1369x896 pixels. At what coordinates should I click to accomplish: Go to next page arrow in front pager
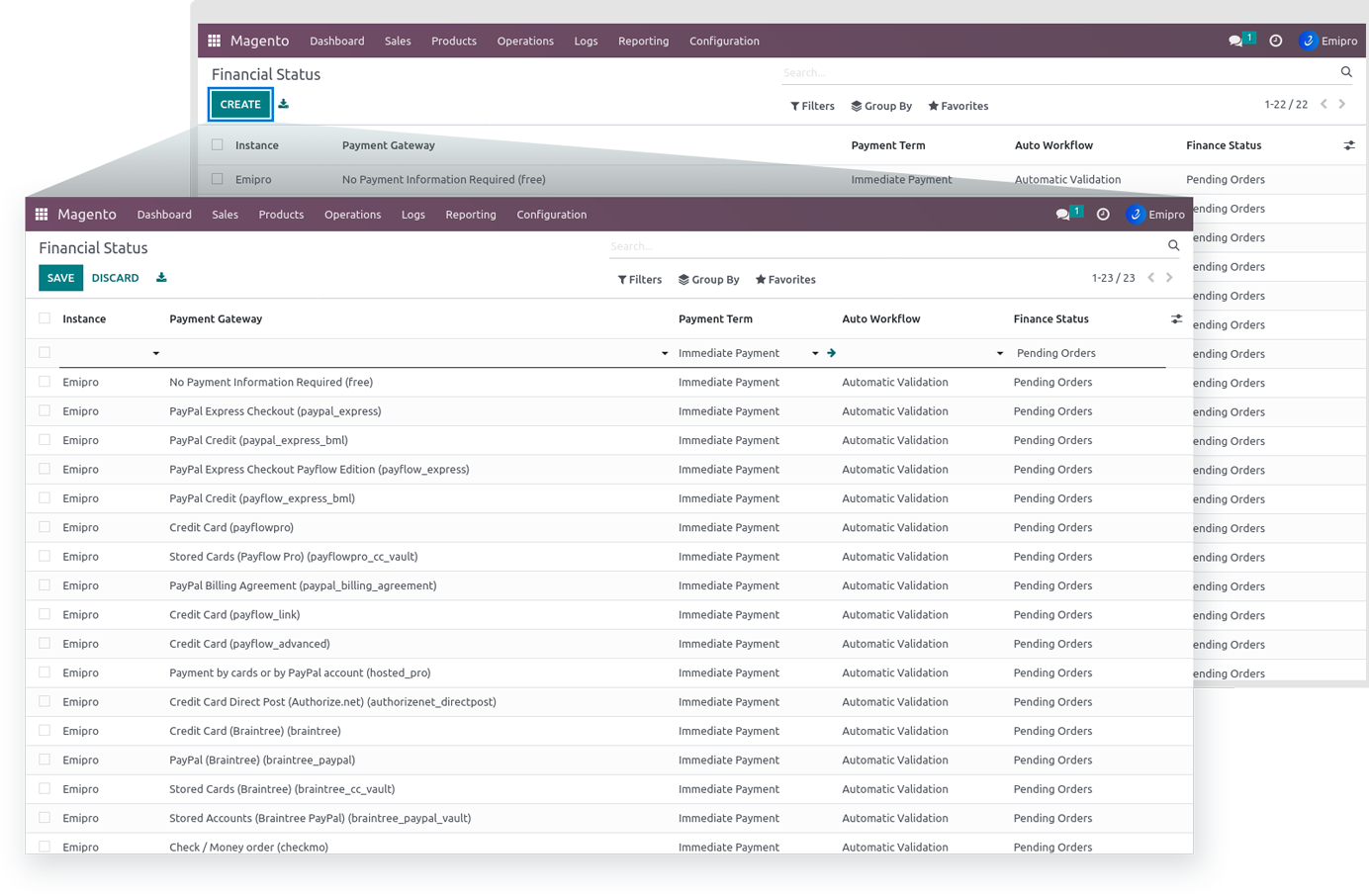(x=1169, y=278)
